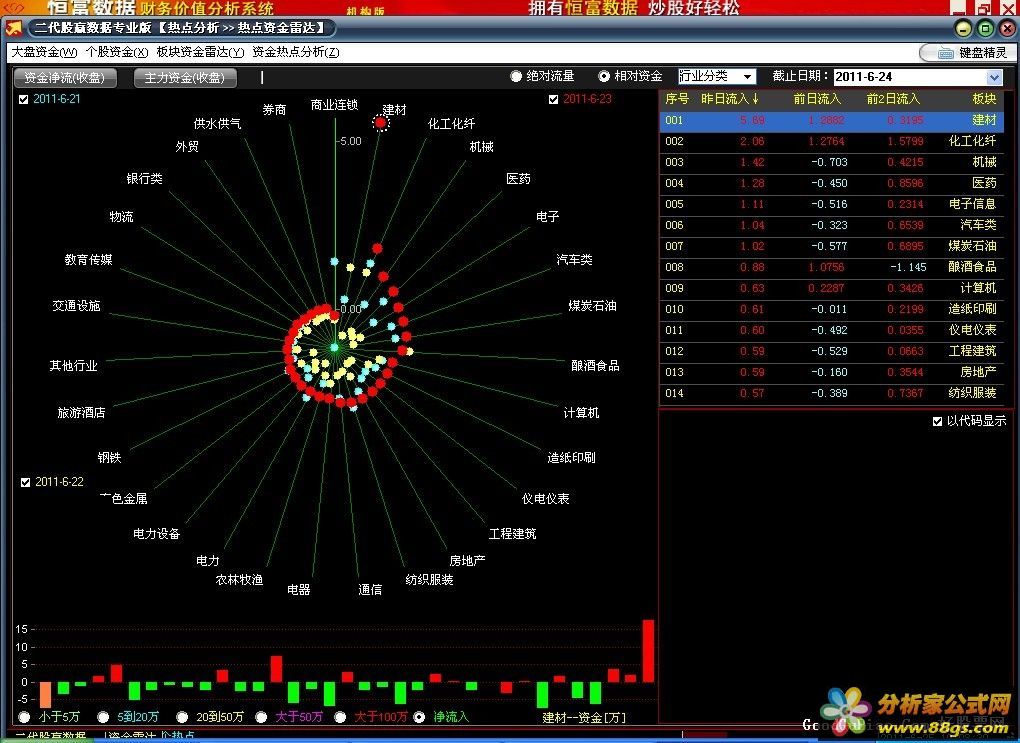Click the 农林牧渔 radar axis label
Viewport: 1020px width, 743px height.
coord(239,580)
